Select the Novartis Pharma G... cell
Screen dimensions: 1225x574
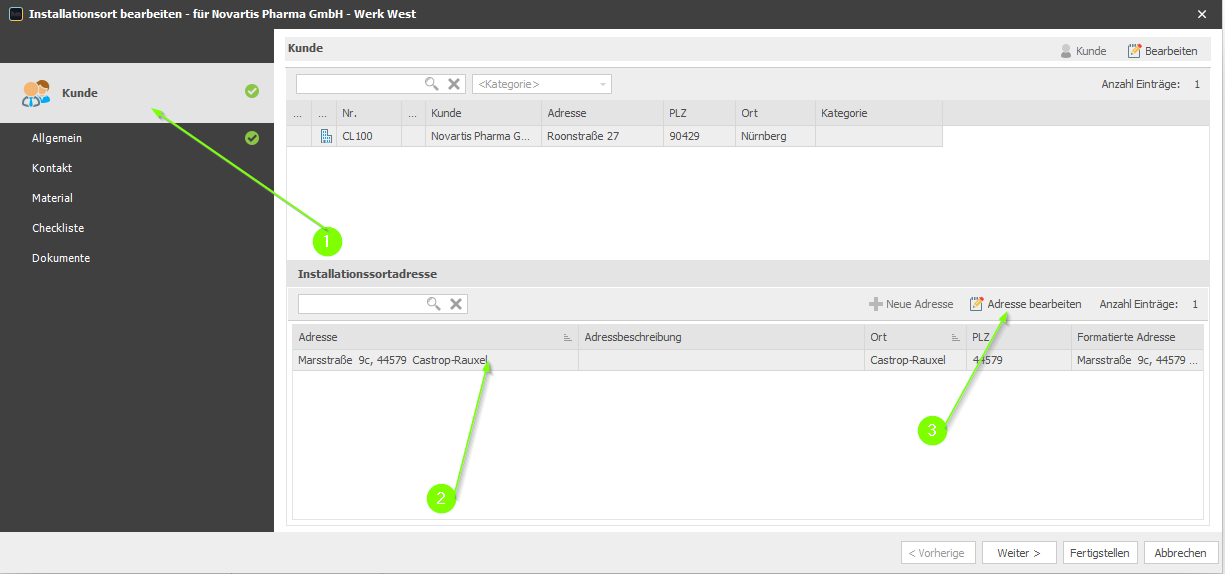483,136
